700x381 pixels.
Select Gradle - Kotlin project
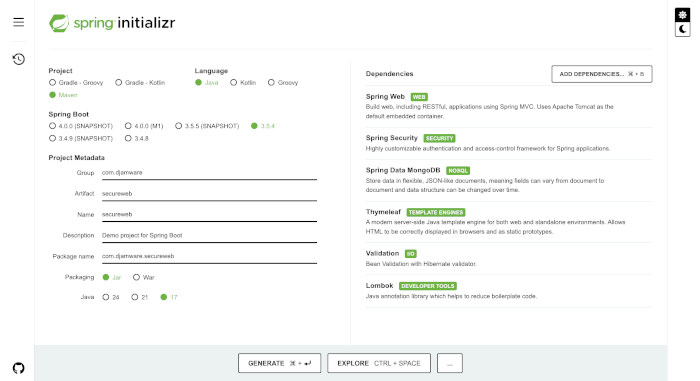pos(140,83)
